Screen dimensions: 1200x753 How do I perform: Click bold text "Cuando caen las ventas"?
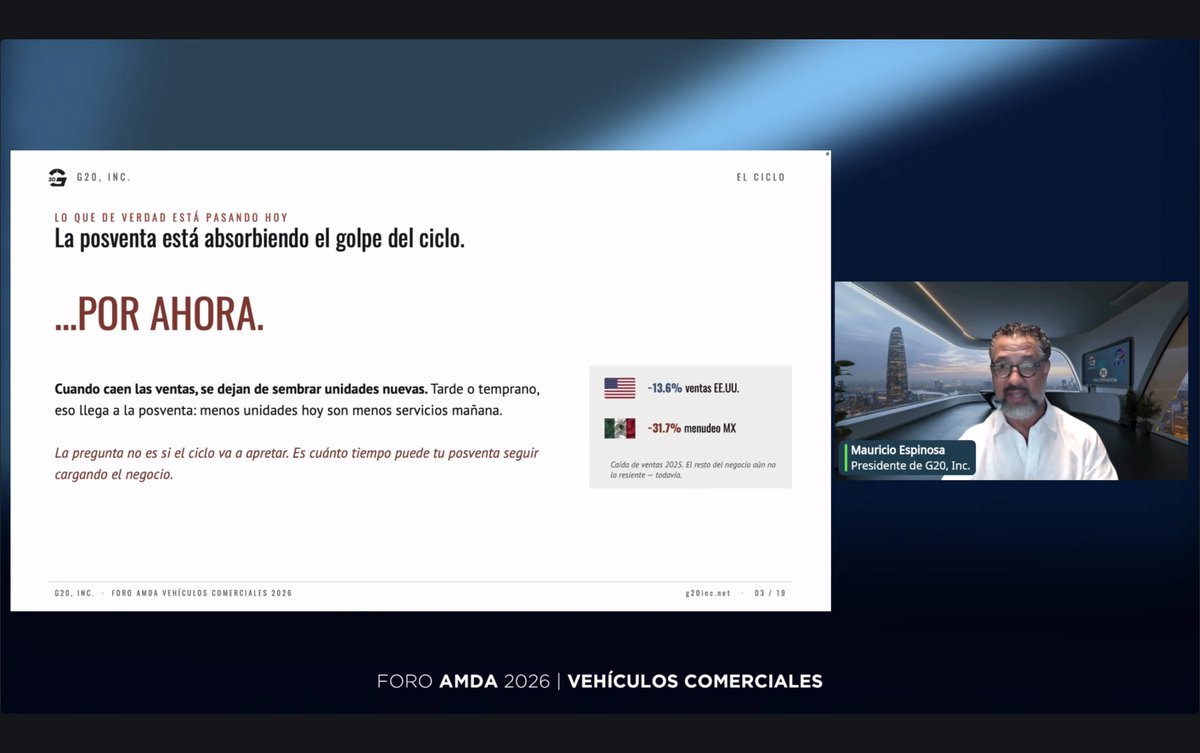click(125, 388)
